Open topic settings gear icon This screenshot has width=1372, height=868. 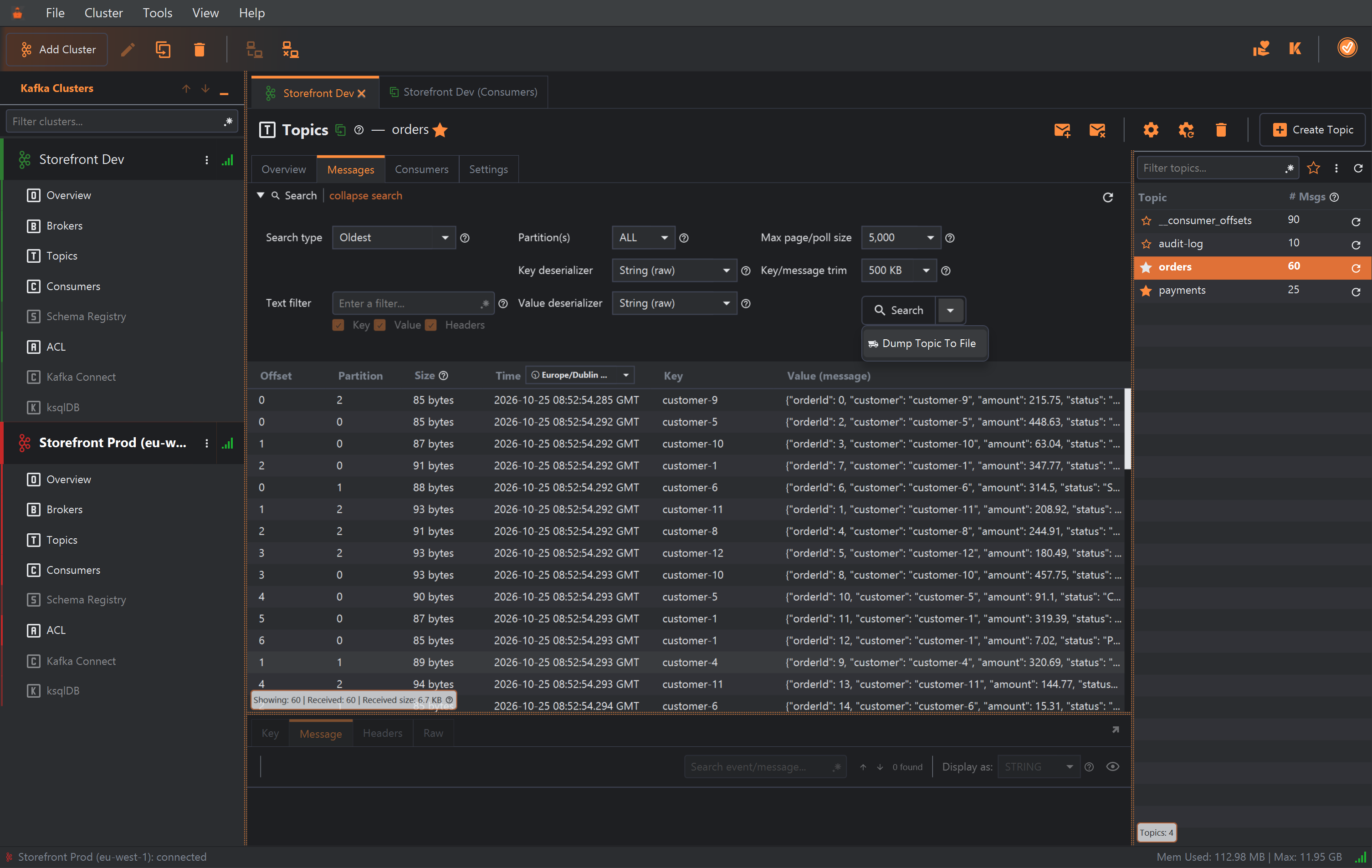[x=1150, y=130]
